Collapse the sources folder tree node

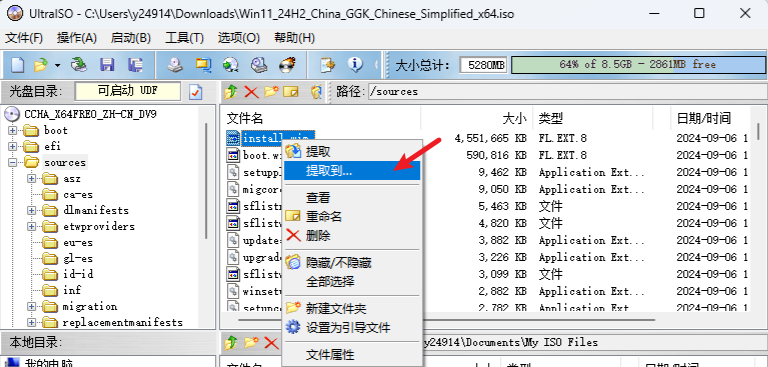(x=12, y=162)
